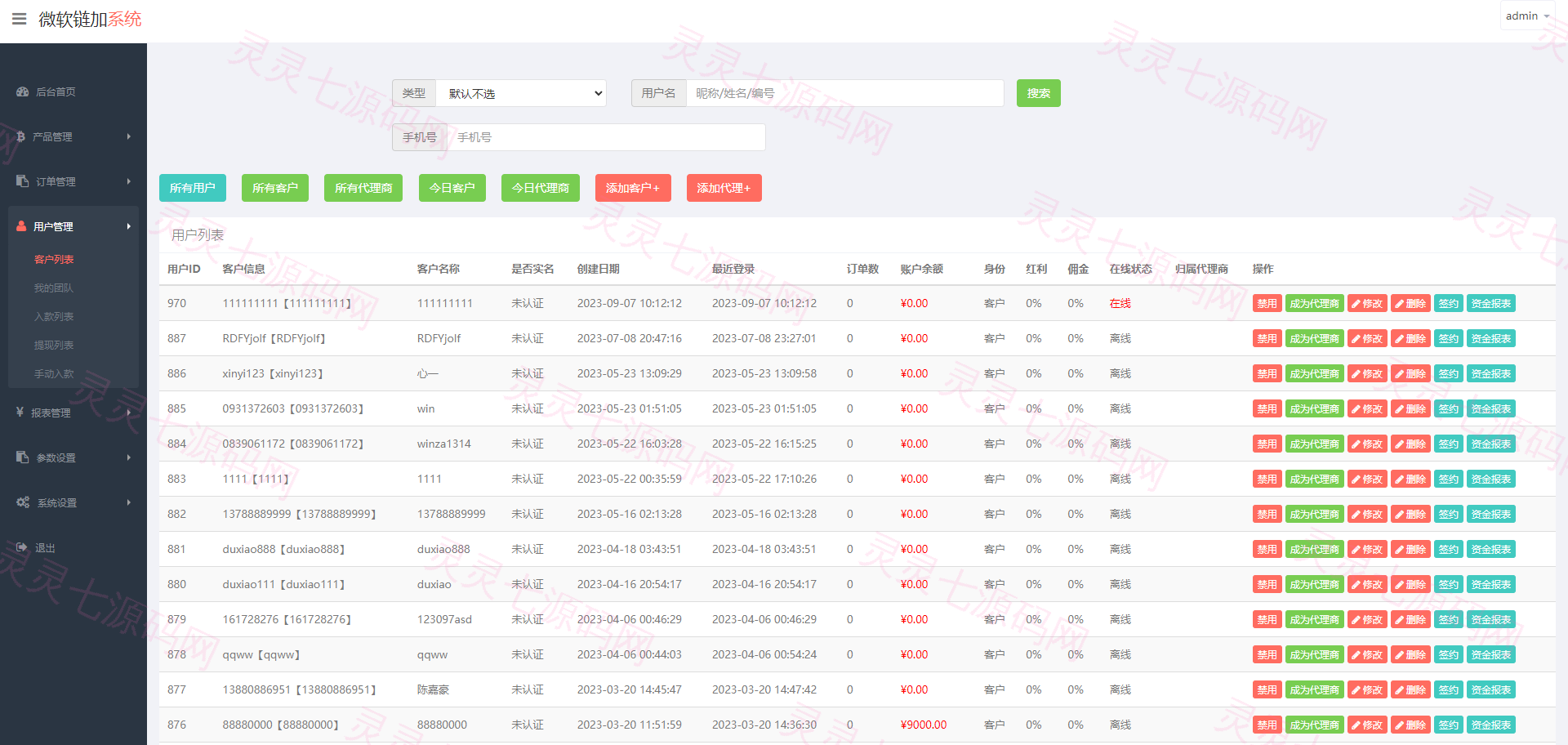Click the 添加代理+ button
Screen dimensions: 1568x745
coord(724,188)
